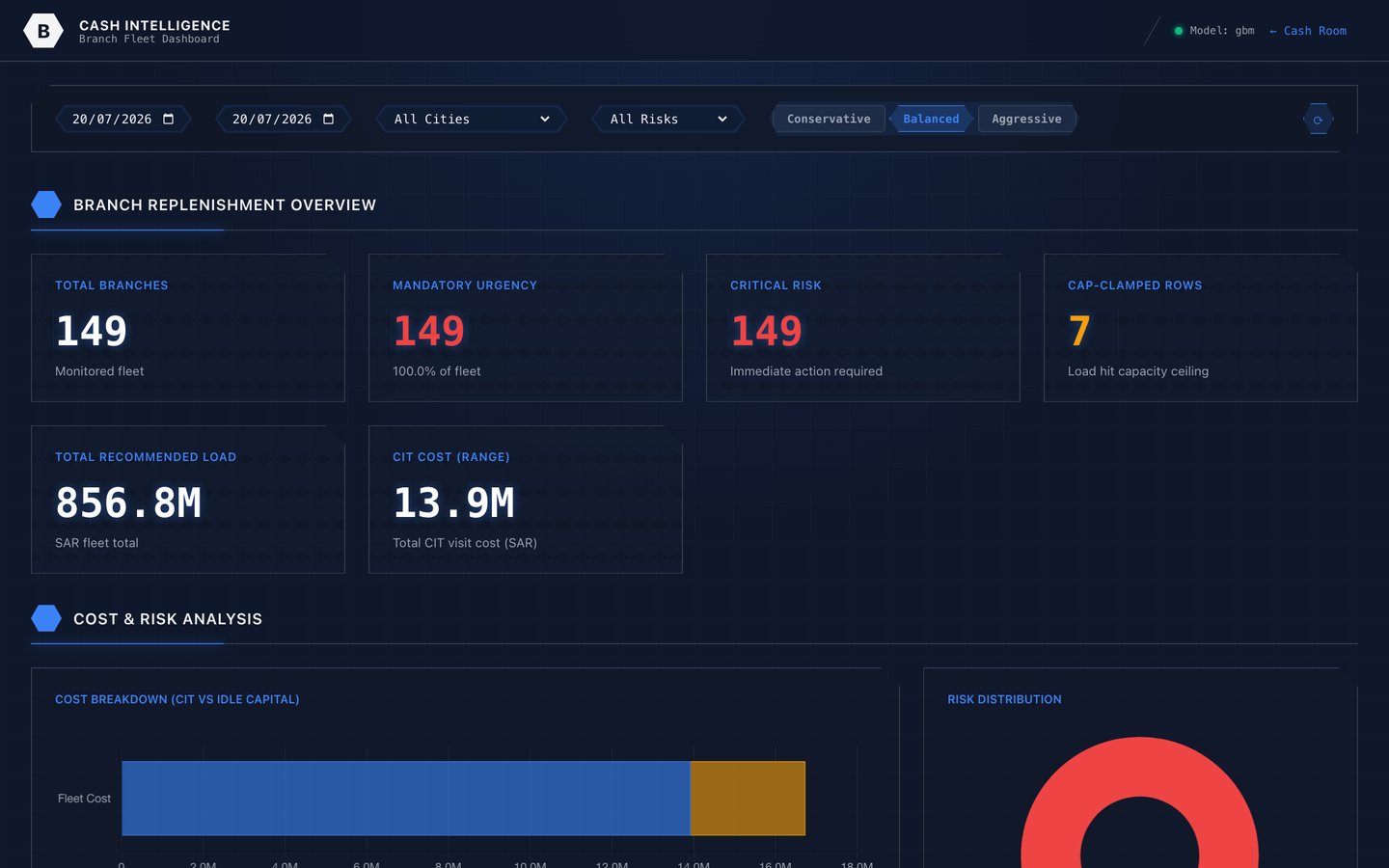Open calendar picker on first date field
Screen dimensions: 1389x868
[168, 119]
